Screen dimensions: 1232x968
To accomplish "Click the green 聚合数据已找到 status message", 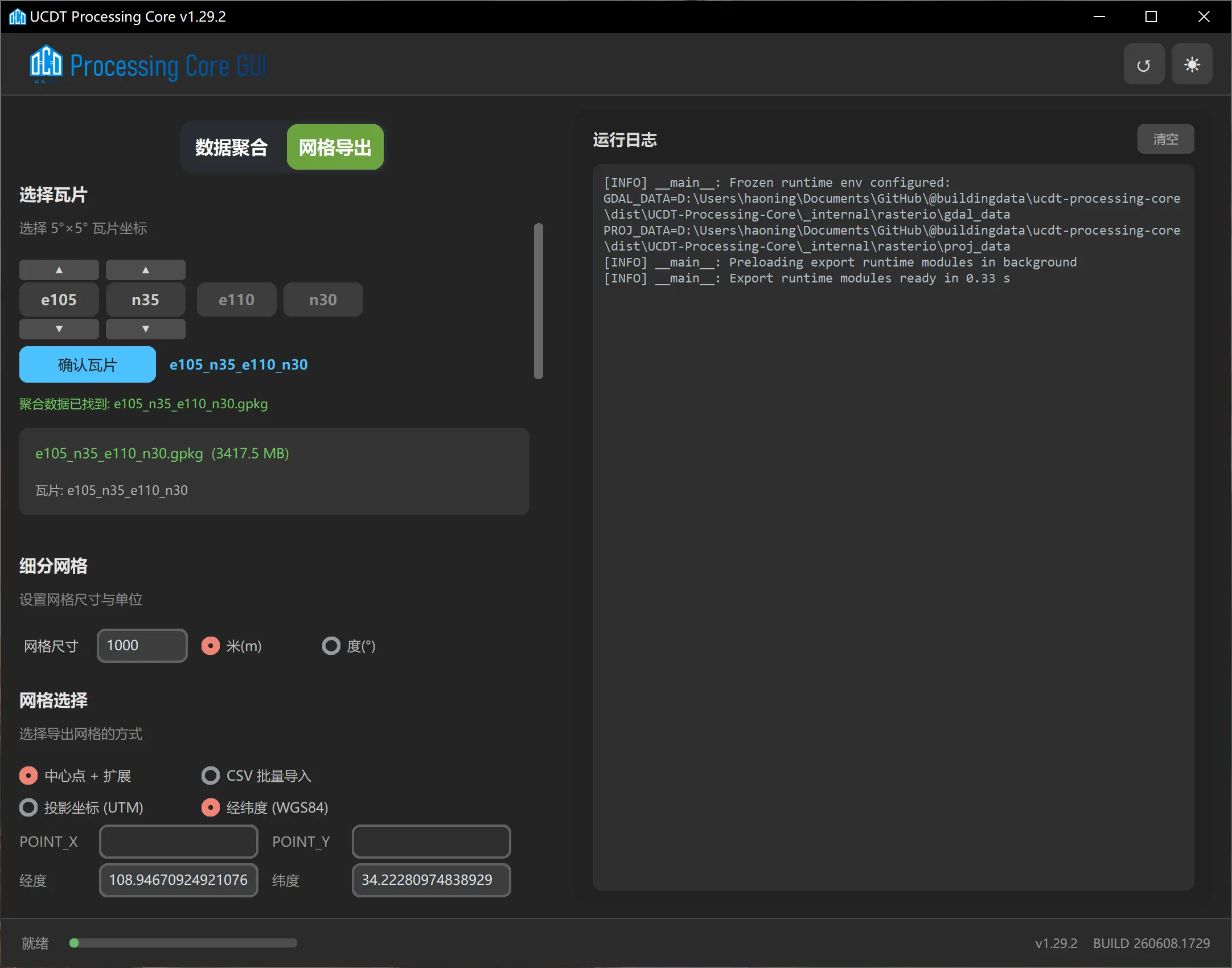I will click(143, 404).
